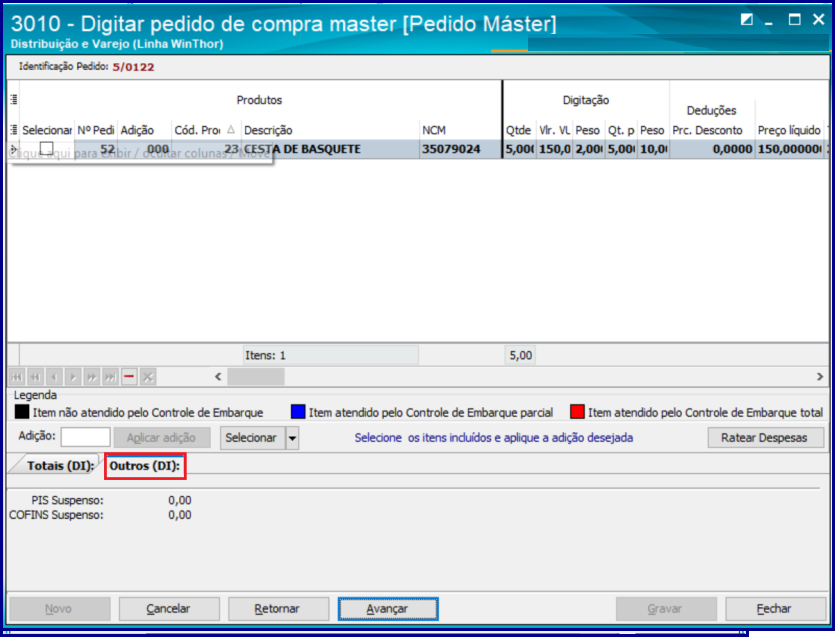Image resolution: width=835 pixels, height=637 pixels.
Task: Click the Descrição column header
Action: pyautogui.click(x=329, y=130)
